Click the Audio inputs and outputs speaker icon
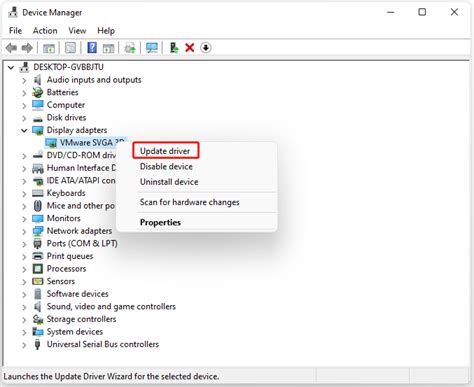The height and width of the screenshot is (387, 474). tap(38, 80)
